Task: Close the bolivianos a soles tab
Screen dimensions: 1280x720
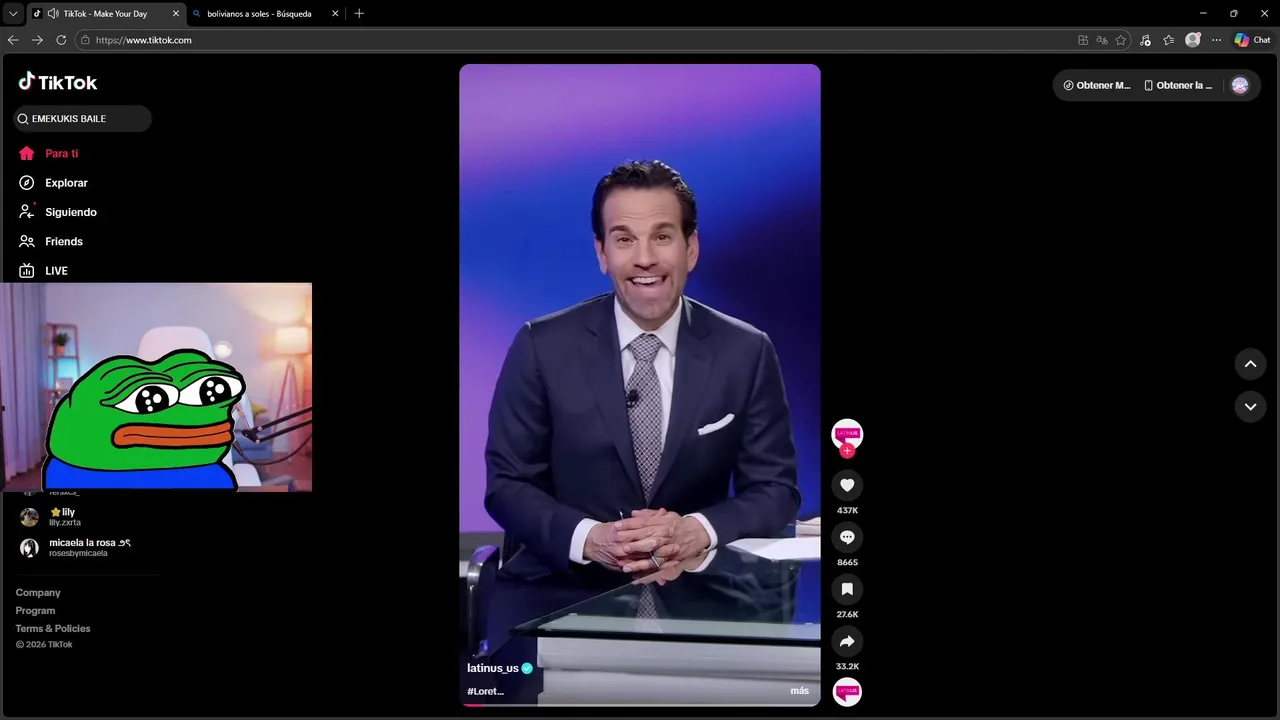Action: (335, 14)
